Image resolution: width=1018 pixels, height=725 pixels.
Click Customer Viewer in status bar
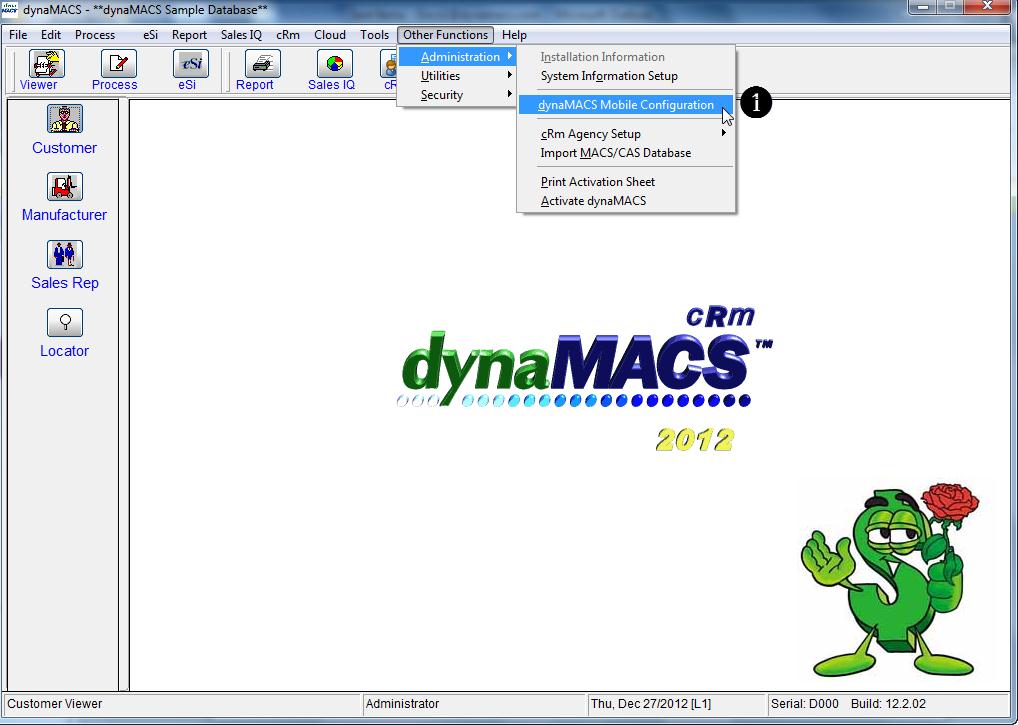55,704
